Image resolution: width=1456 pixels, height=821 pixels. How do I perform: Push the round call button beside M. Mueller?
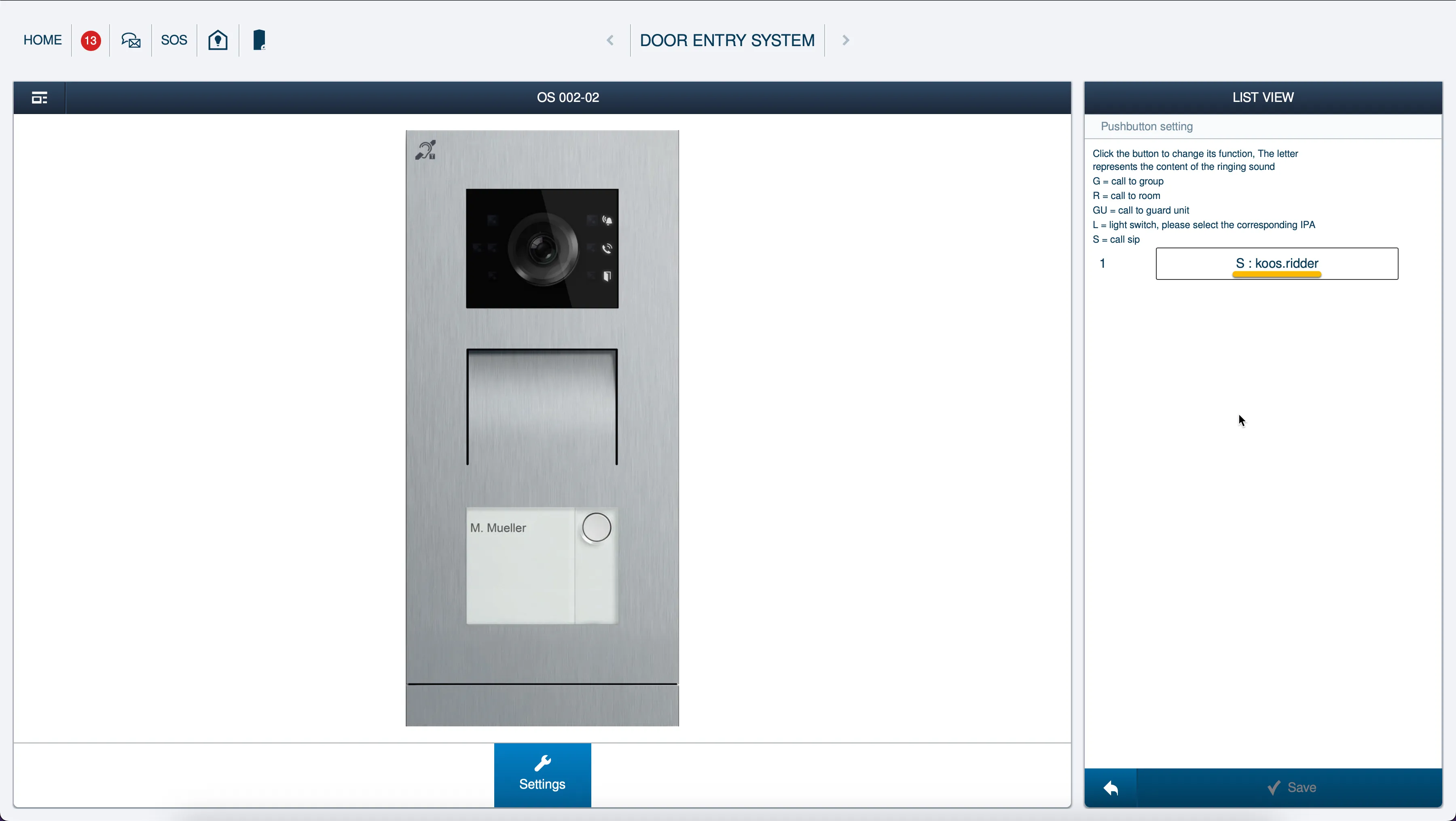(596, 528)
